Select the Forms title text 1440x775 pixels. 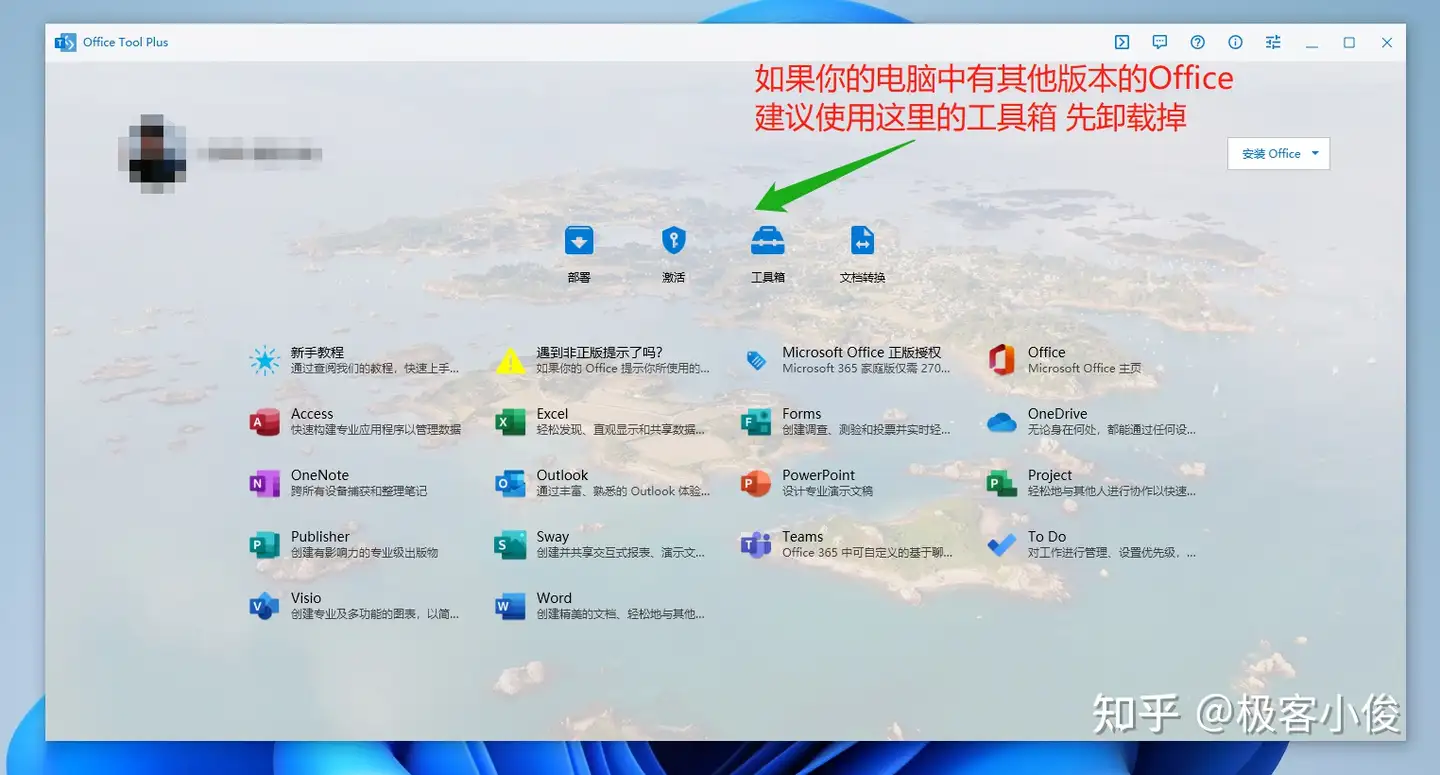pos(802,414)
